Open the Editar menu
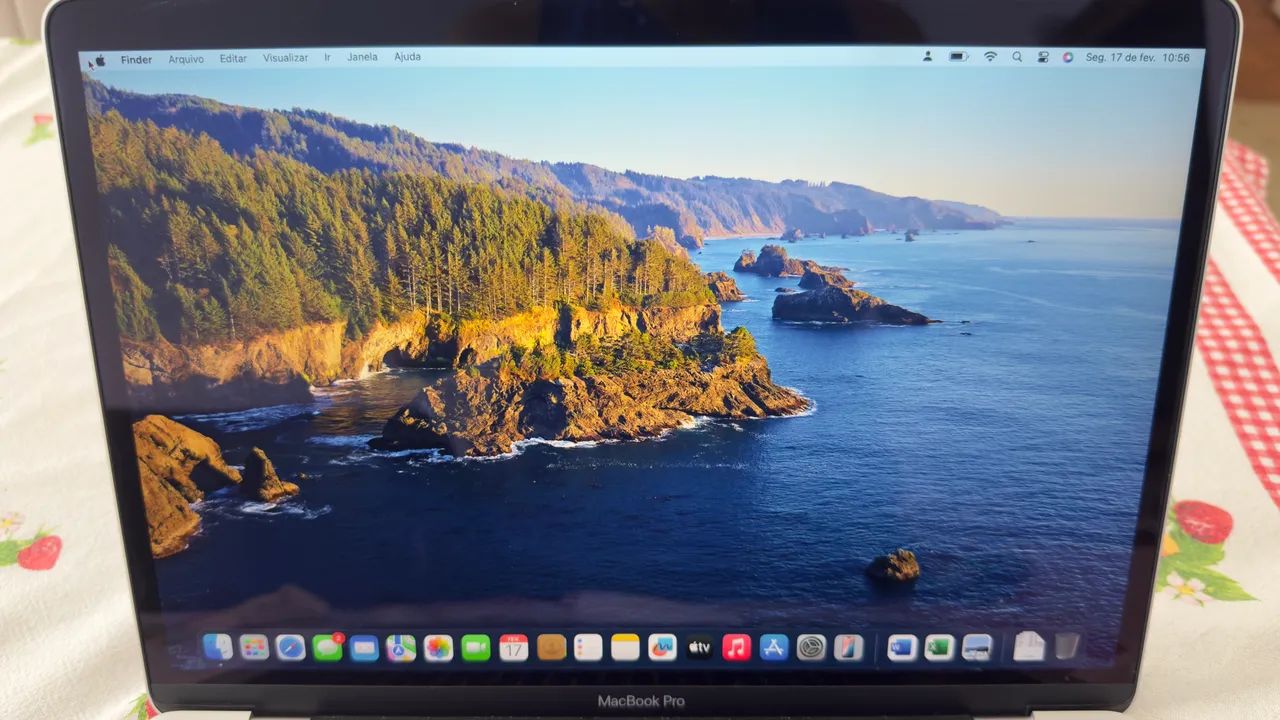 tap(233, 59)
